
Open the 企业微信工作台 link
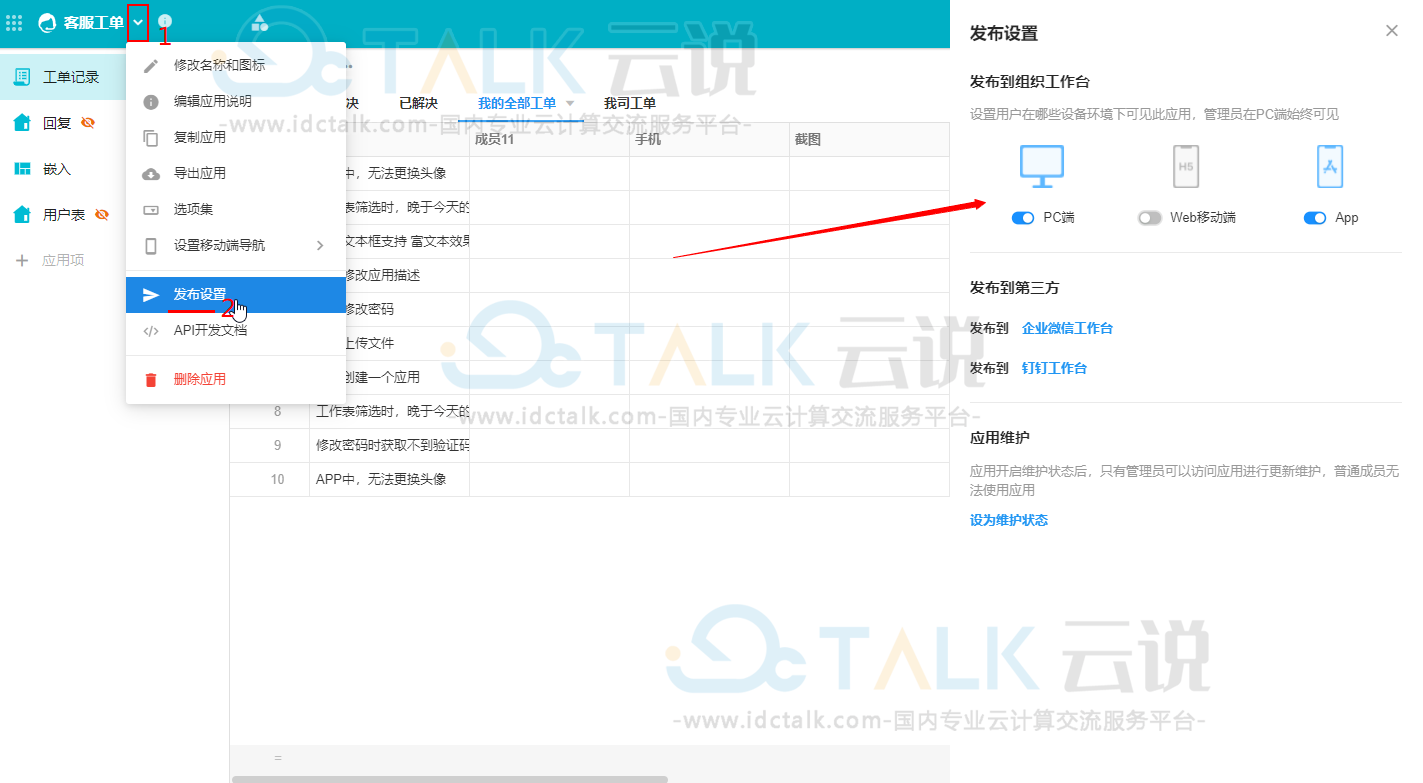[1067, 328]
